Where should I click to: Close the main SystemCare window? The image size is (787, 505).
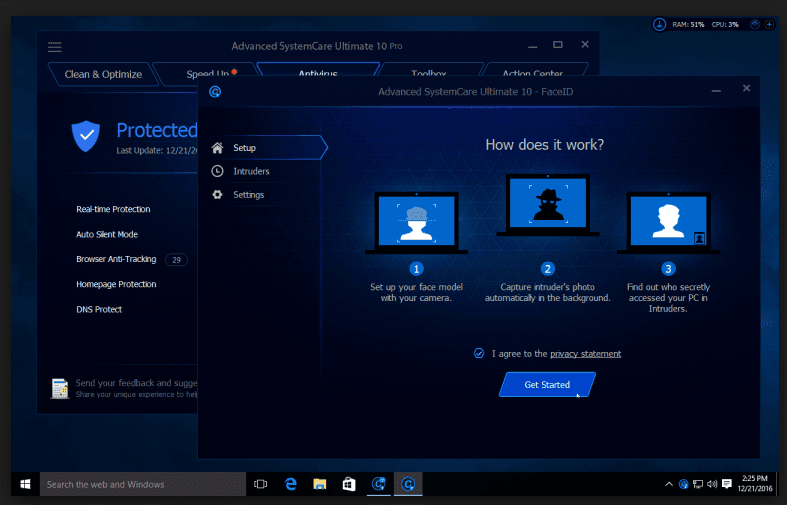point(585,44)
